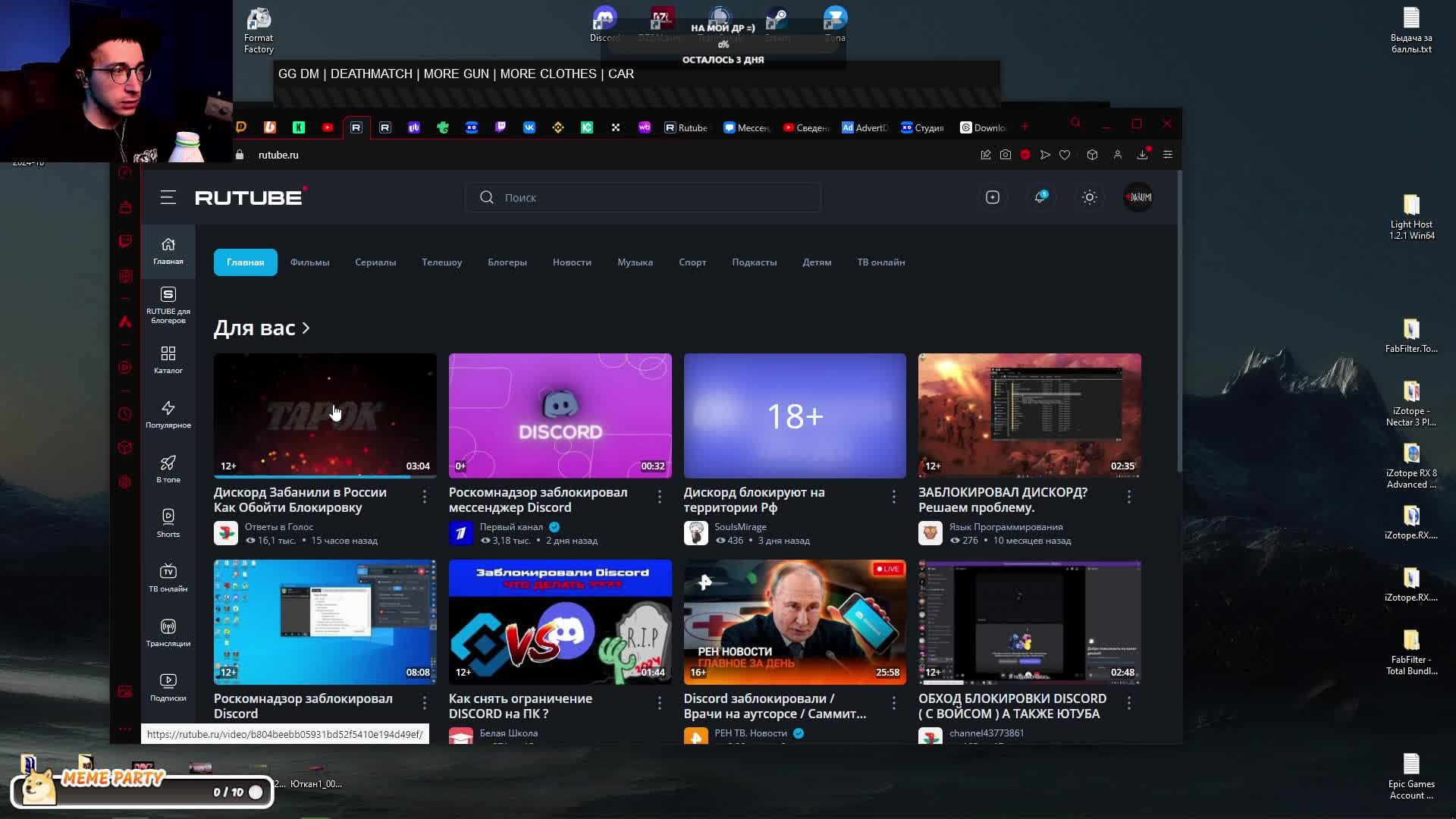Open Shorts in the sidebar
Image resolution: width=1456 pixels, height=819 pixels.
[x=168, y=524]
